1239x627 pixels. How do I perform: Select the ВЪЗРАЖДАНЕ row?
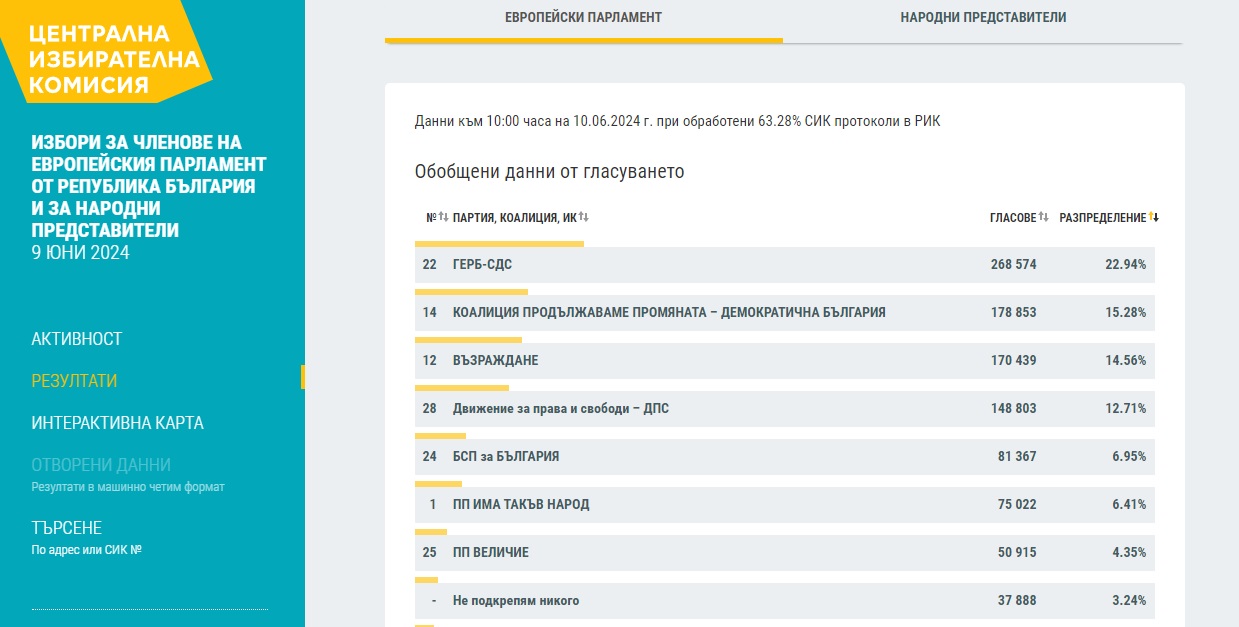(785, 361)
